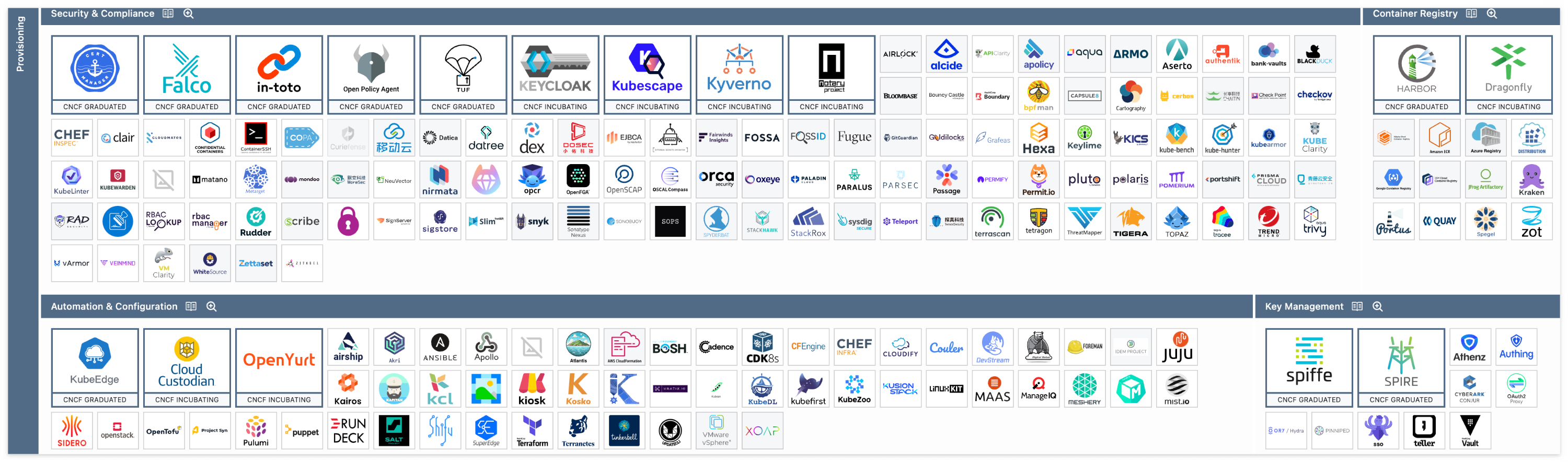Open the OpenYurt project card
This screenshot has width=1568, height=462.
pyautogui.click(x=279, y=367)
